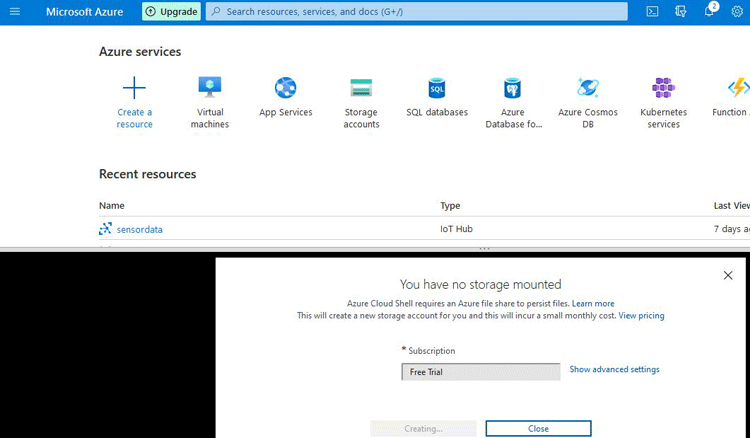Open Azure Cosmos DB service
The image size is (750, 438).
coord(588,102)
